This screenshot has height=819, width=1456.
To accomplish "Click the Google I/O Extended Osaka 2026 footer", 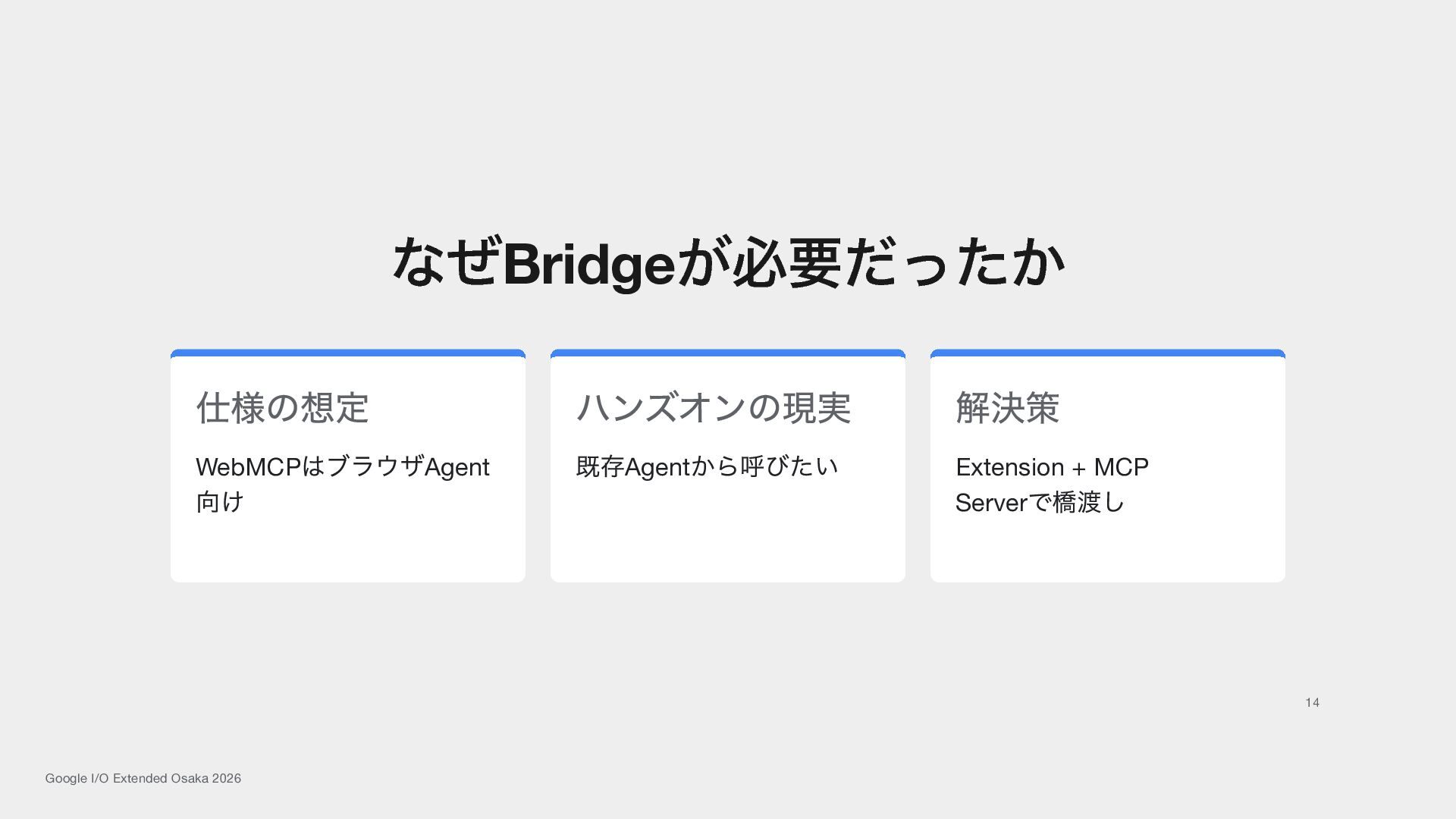I will click(x=143, y=778).
